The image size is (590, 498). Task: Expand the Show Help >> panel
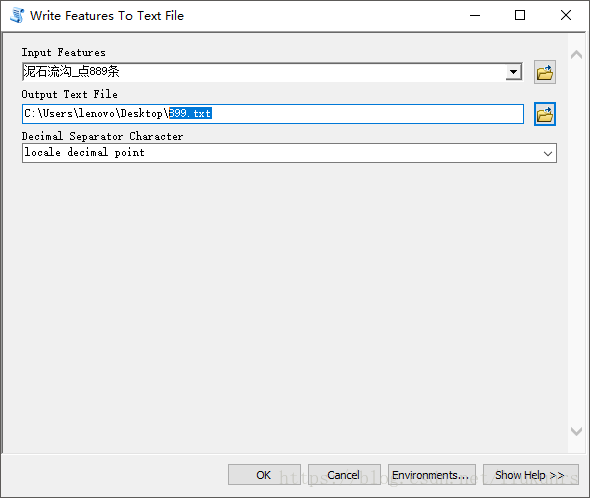(531, 475)
